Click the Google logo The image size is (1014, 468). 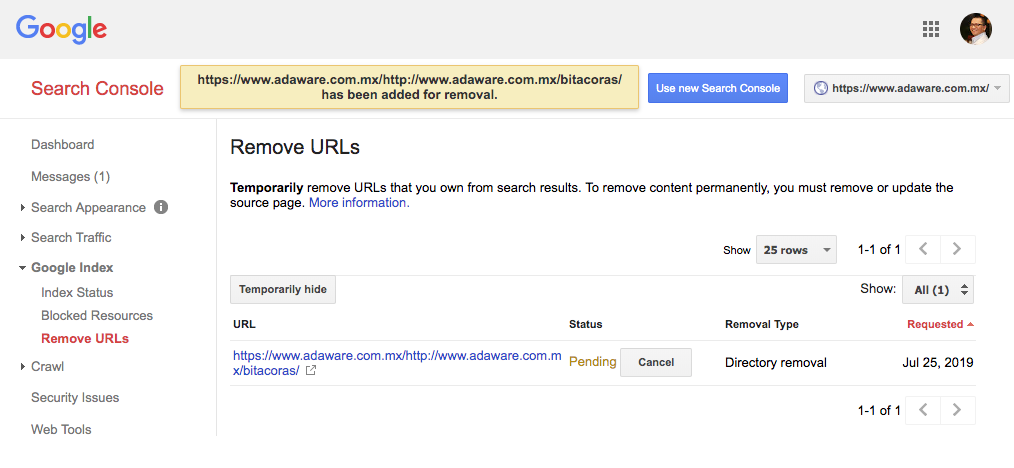pyautogui.click(x=62, y=29)
